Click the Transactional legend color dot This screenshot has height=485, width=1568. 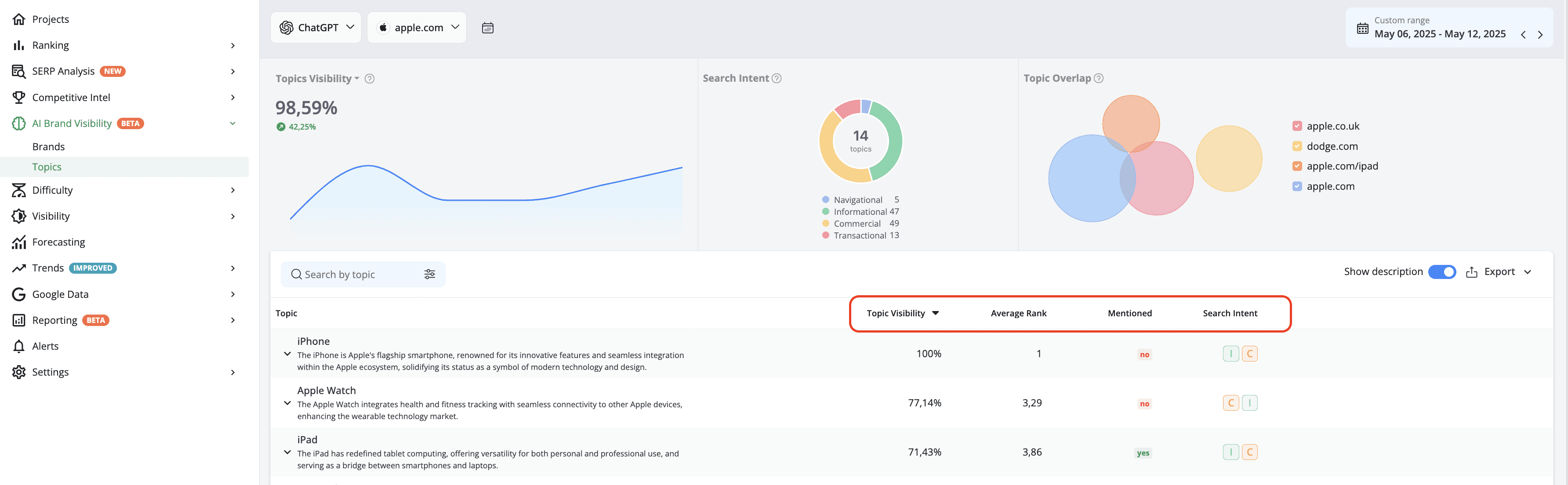click(825, 235)
